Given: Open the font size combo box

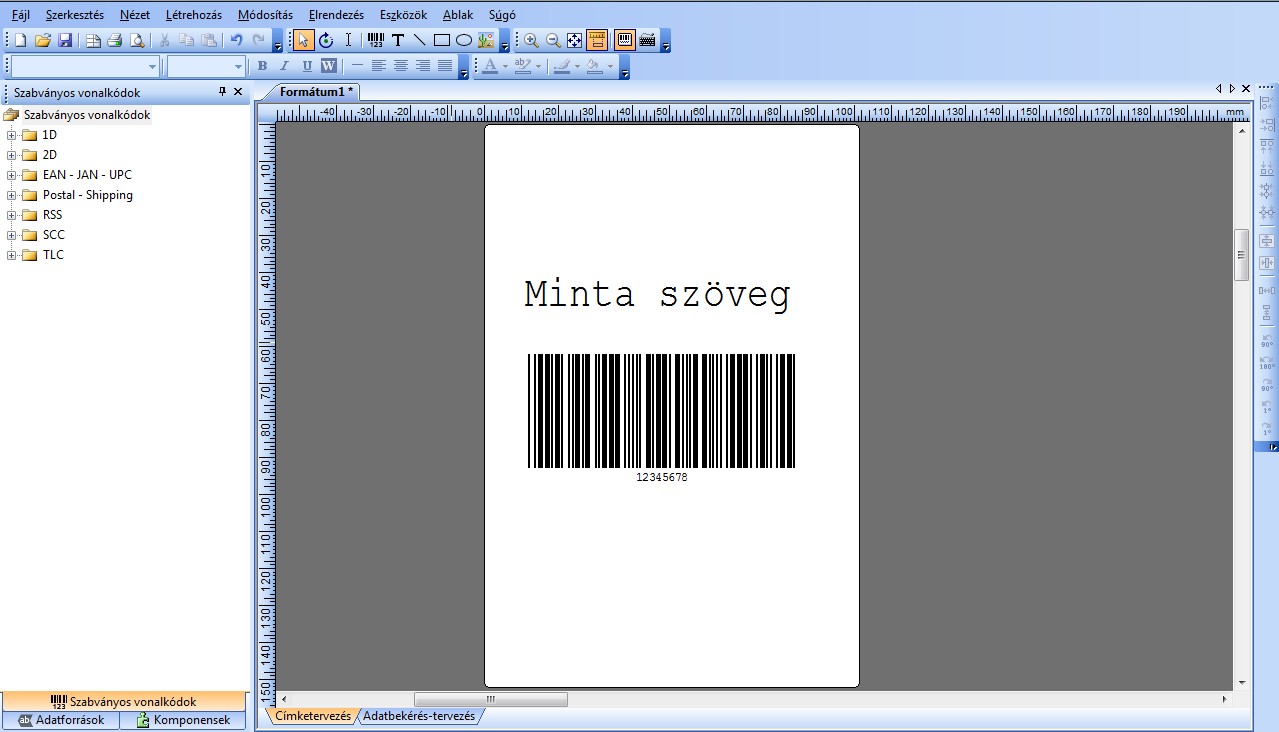Looking at the screenshot, I should pyautogui.click(x=206, y=66).
